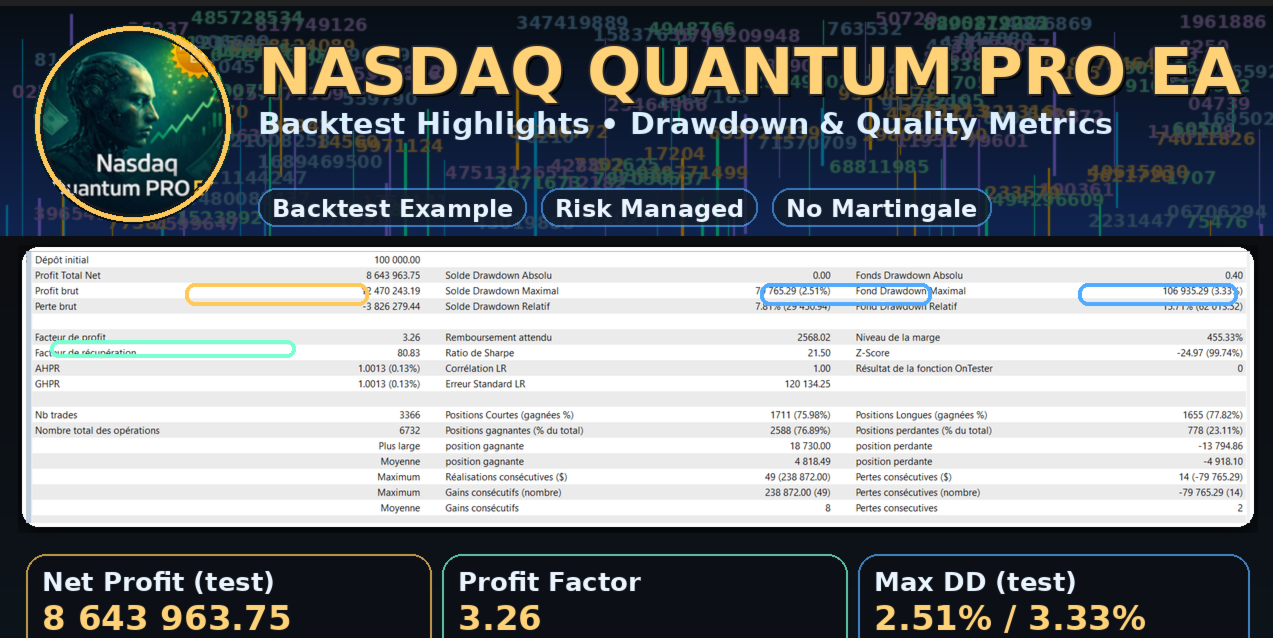Click the "Niveau de la marge" label
Screen dimensions: 1273x638
point(898,338)
